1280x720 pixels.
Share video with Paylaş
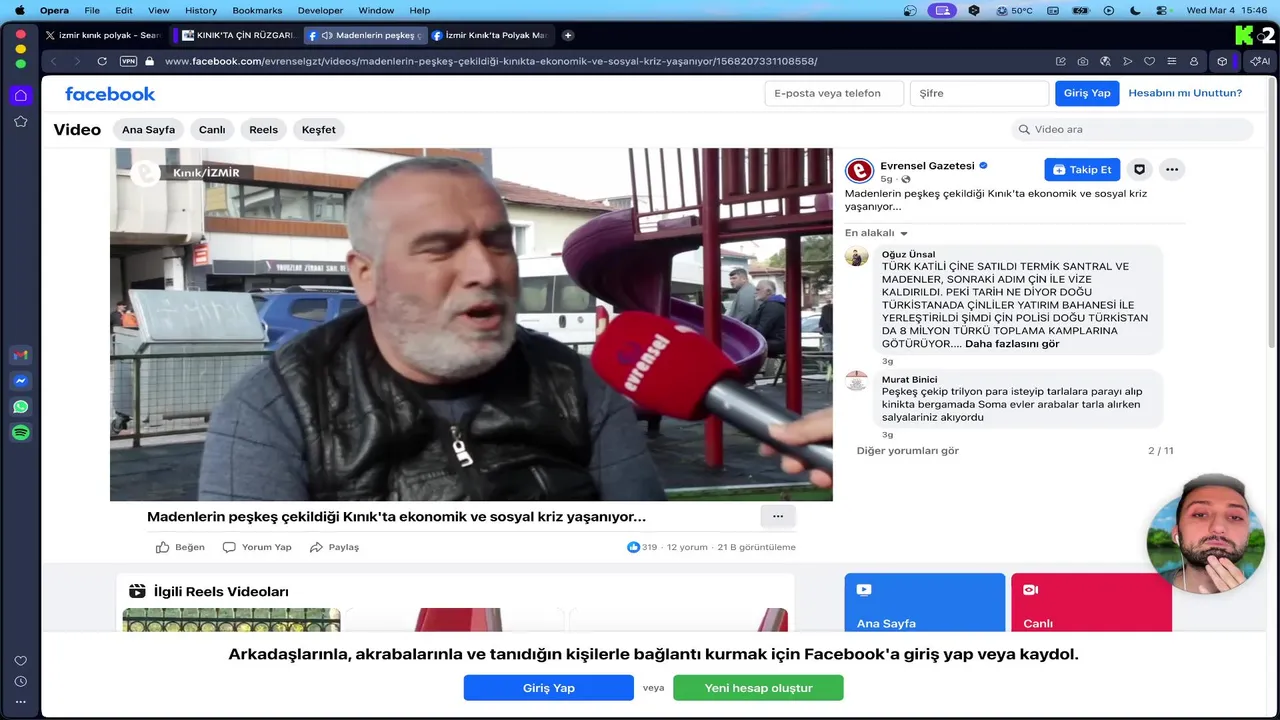coord(334,547)
